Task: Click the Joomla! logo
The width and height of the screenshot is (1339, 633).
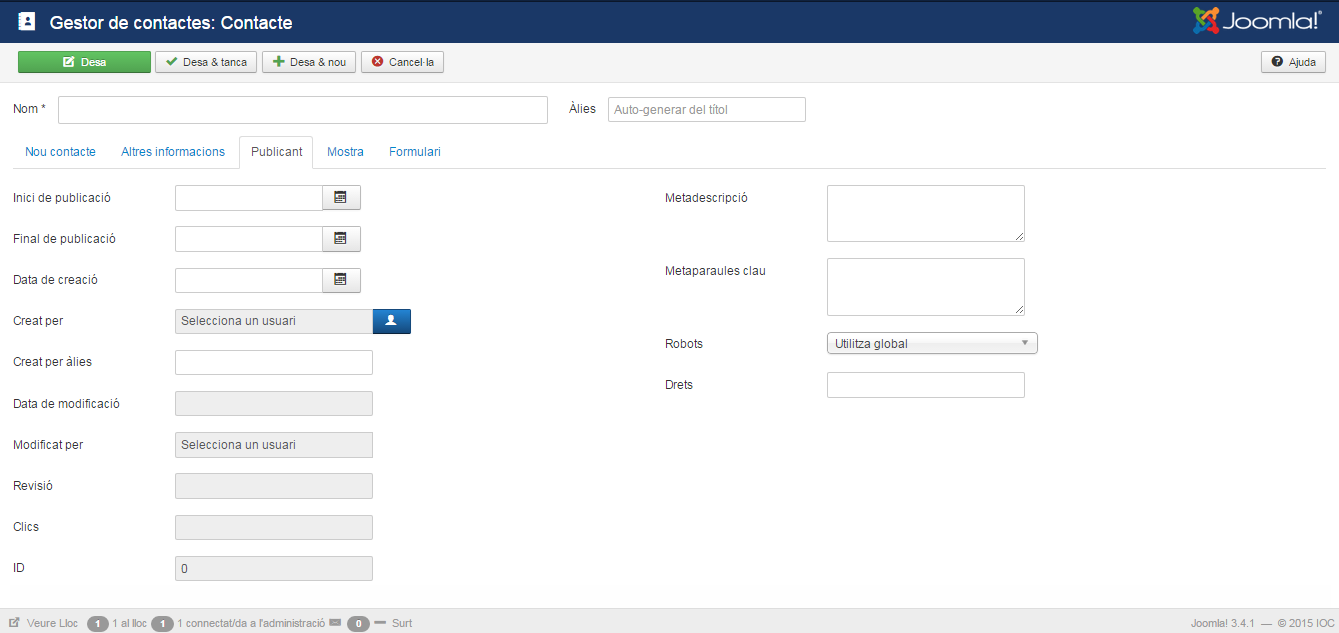Action: coord(1257,21)
